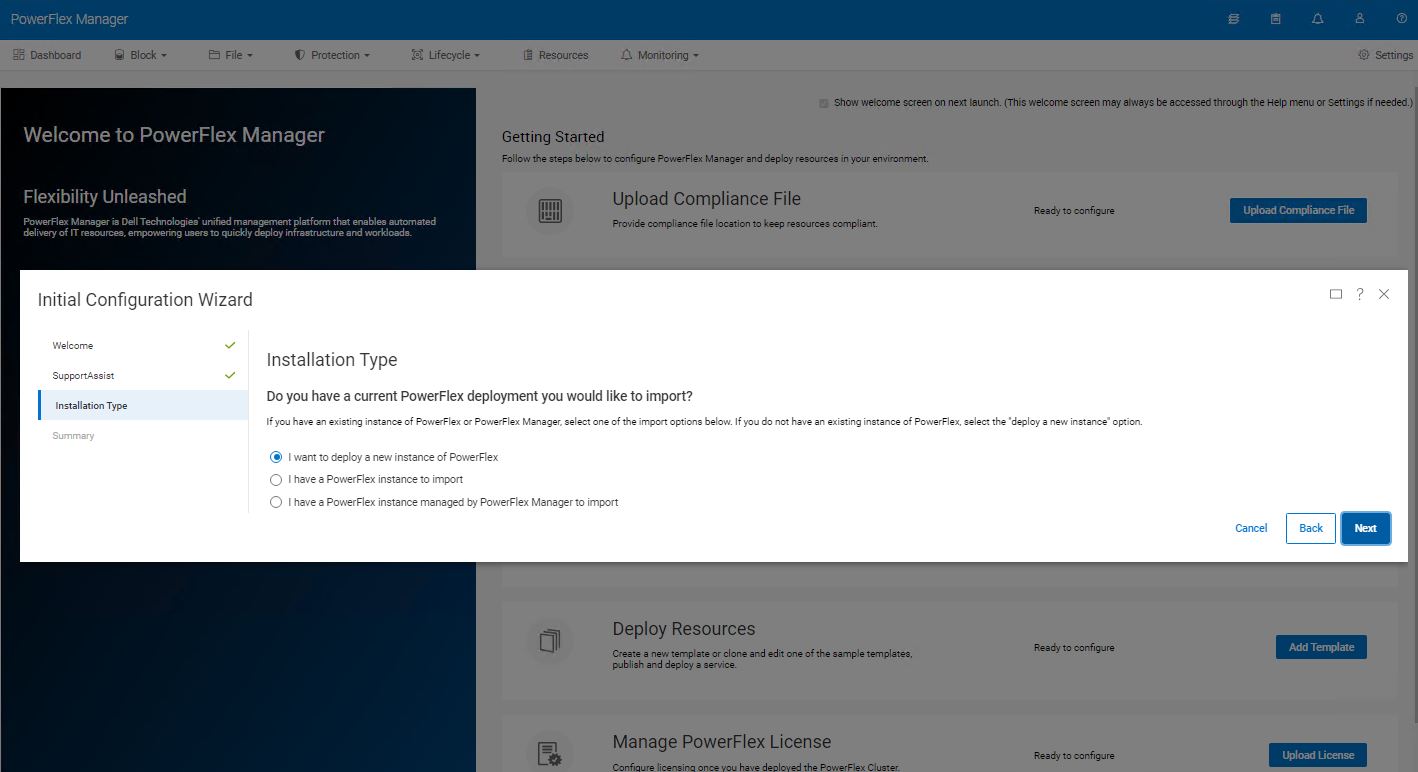Click the Next button in the wizard
The width and height of the screenshot is (1418, 772).
tap(1365, 528)
